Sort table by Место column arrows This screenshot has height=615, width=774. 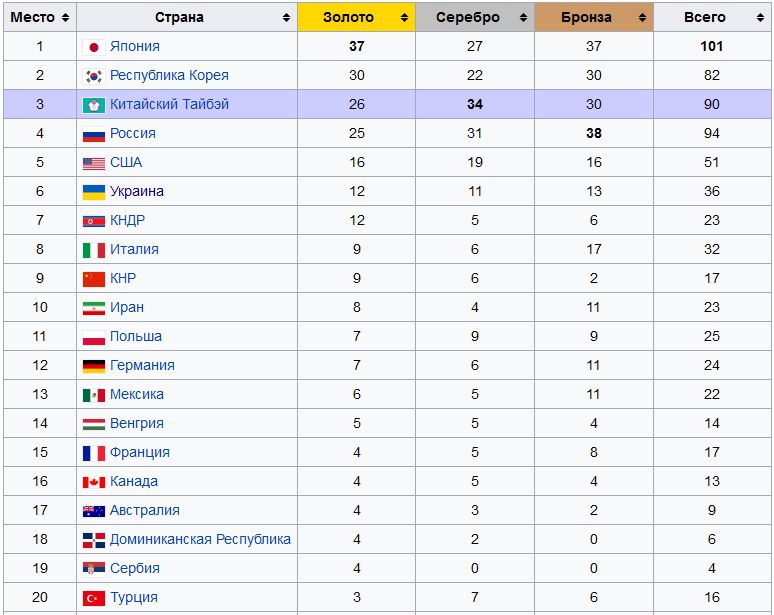coord(65,18)
